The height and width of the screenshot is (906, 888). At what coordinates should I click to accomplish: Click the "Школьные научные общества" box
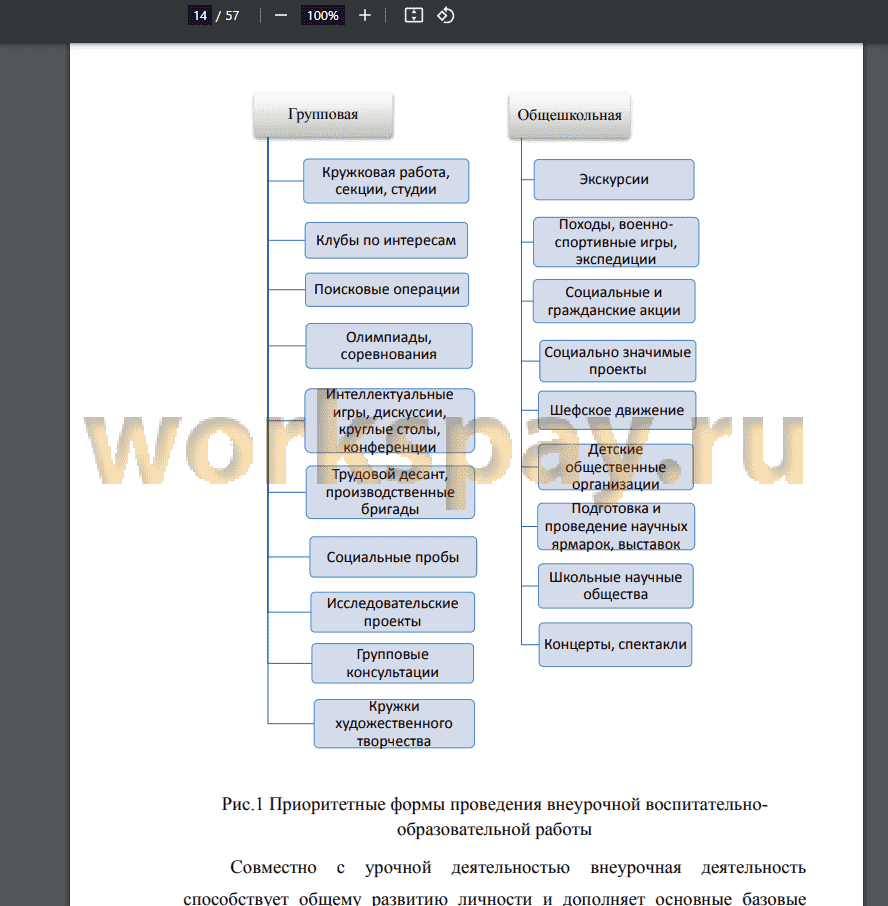point(615,586)
